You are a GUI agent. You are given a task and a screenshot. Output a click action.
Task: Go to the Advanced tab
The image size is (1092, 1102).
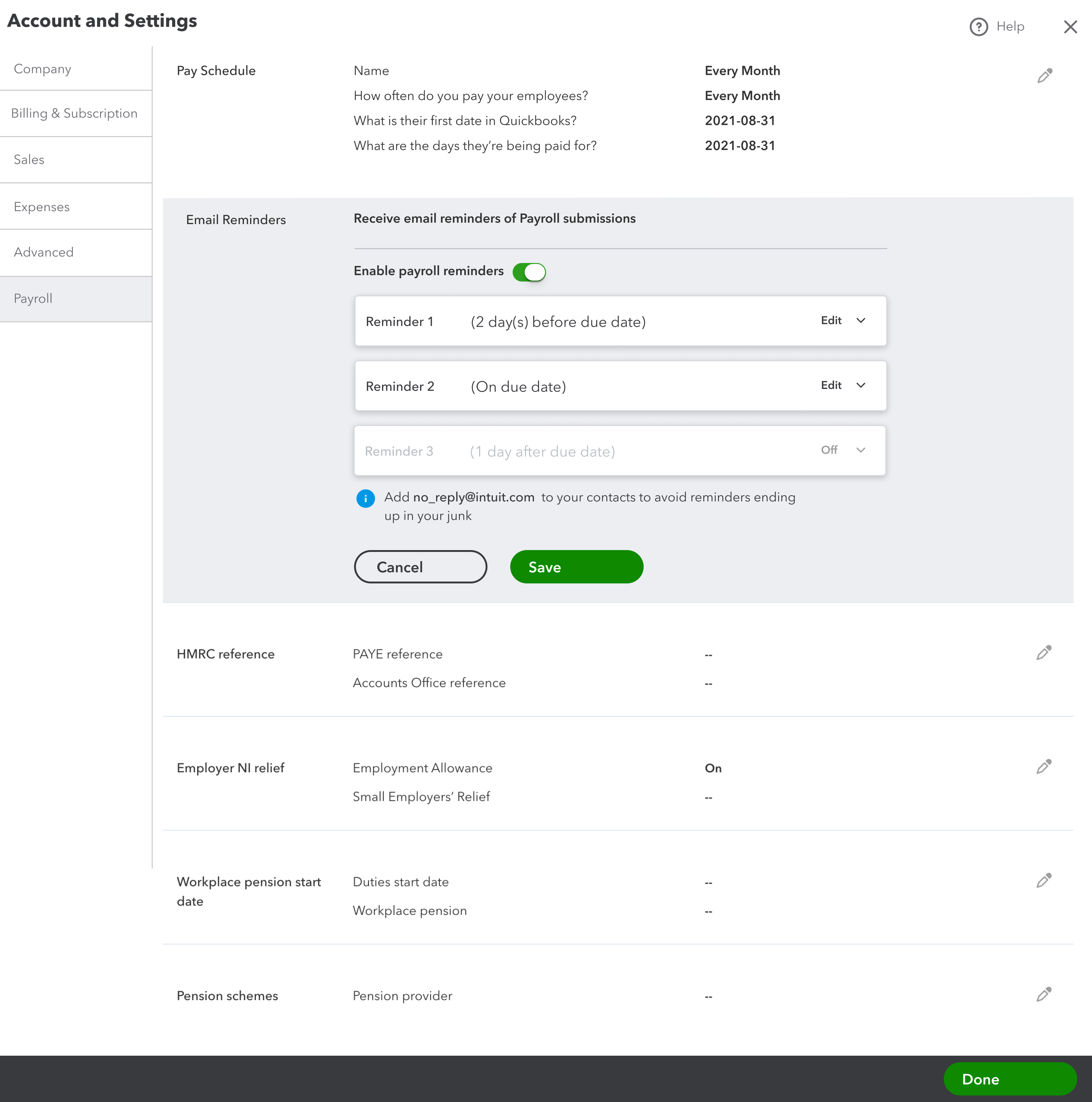[x=44, y=252]
